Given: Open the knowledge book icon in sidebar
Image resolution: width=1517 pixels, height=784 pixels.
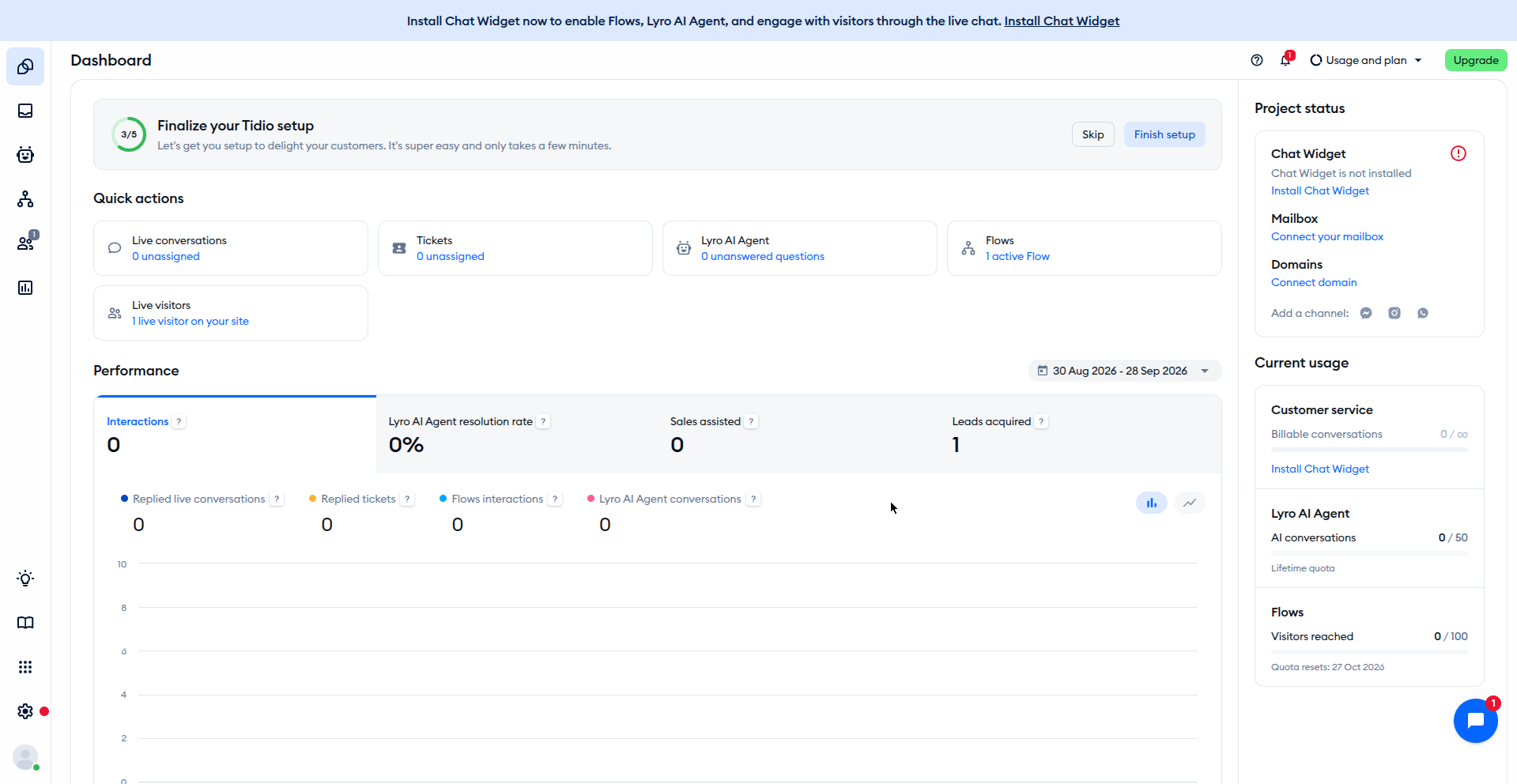Looking at the screenshot, I should [x=25, y=623].
